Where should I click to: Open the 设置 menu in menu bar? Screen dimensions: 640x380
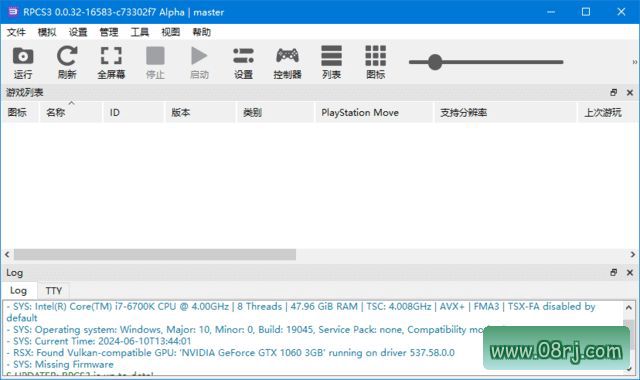pos(78,32)
